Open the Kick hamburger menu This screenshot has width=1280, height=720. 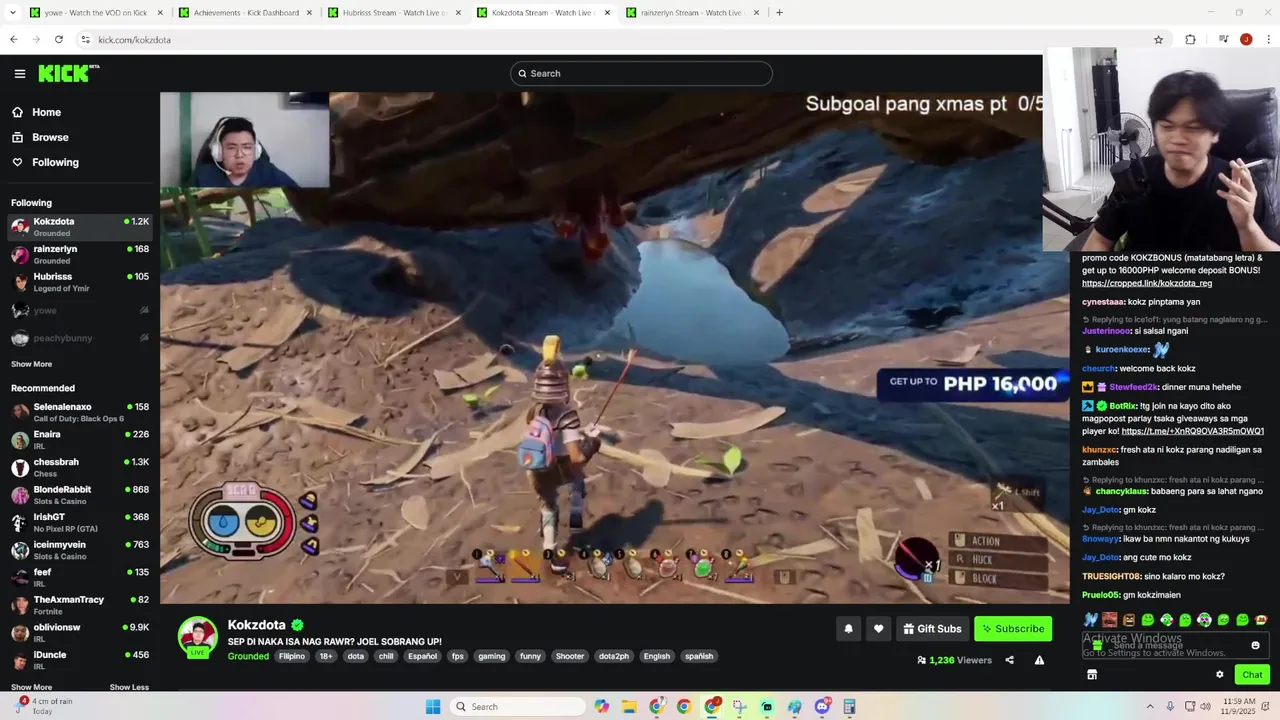coord(19,73)
